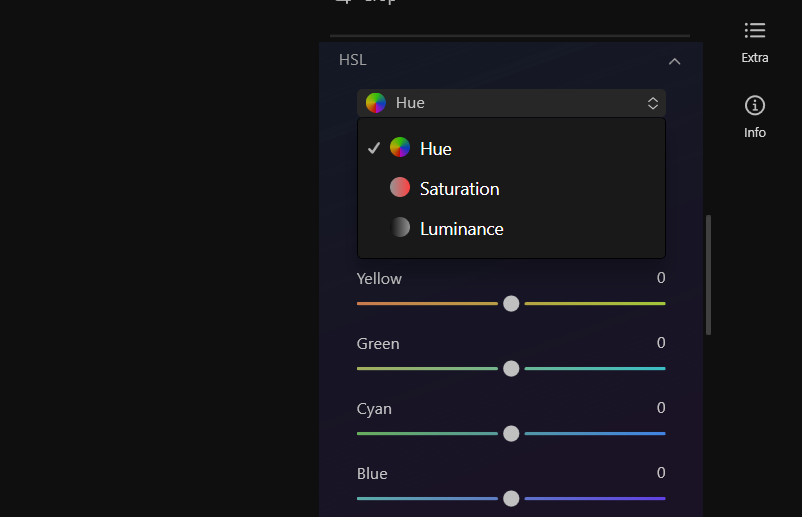The height and width of the screenshot is (517, 802).
Task: Open the Info panel icon
Action: 754,105
